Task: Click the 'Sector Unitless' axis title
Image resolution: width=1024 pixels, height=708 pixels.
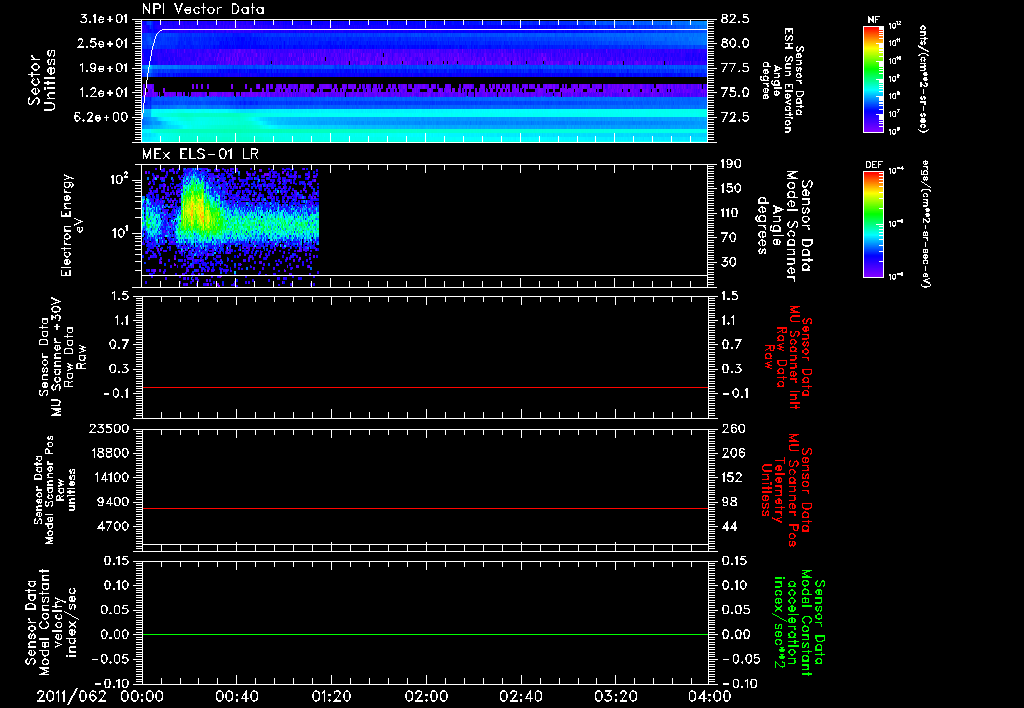Action: 42,80
